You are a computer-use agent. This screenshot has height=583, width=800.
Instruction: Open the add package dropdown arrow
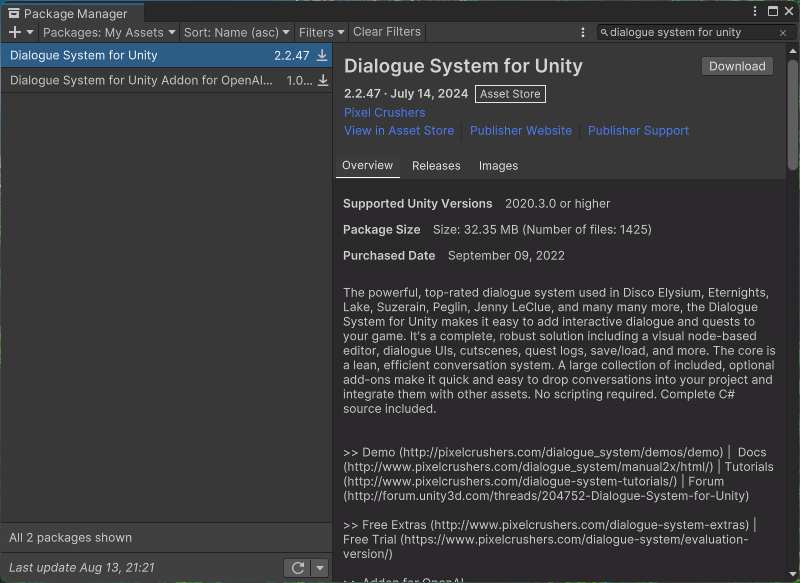pyautogui.click(x=30, y=33)
